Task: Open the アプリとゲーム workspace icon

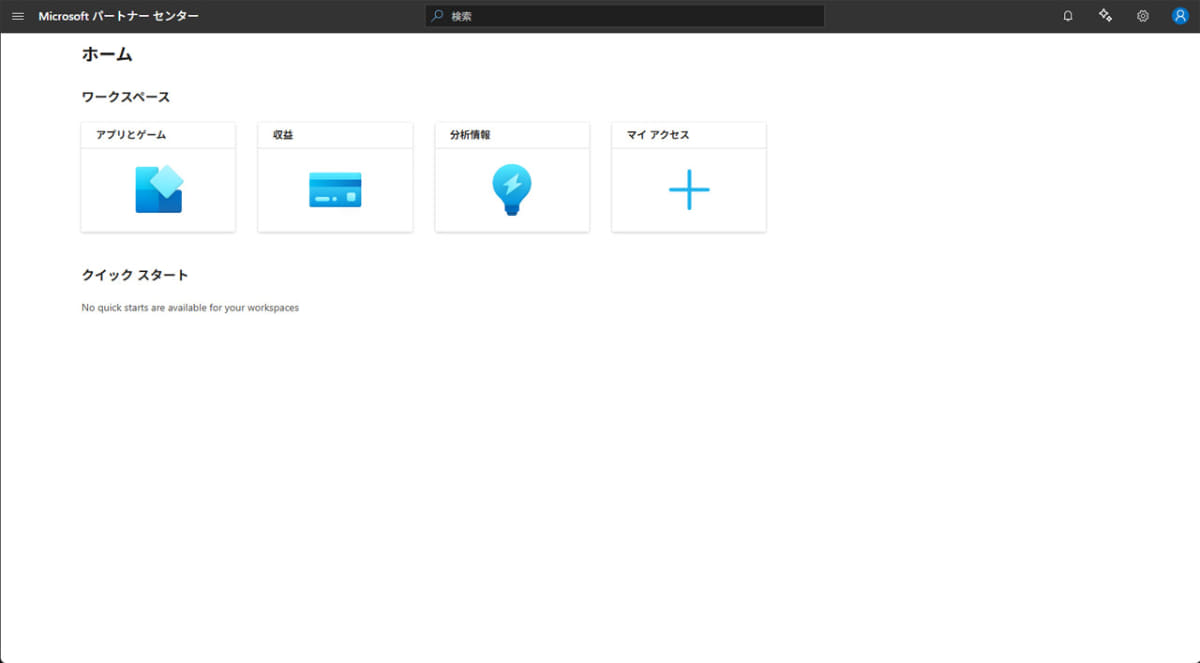Action: tap(159, 189)
